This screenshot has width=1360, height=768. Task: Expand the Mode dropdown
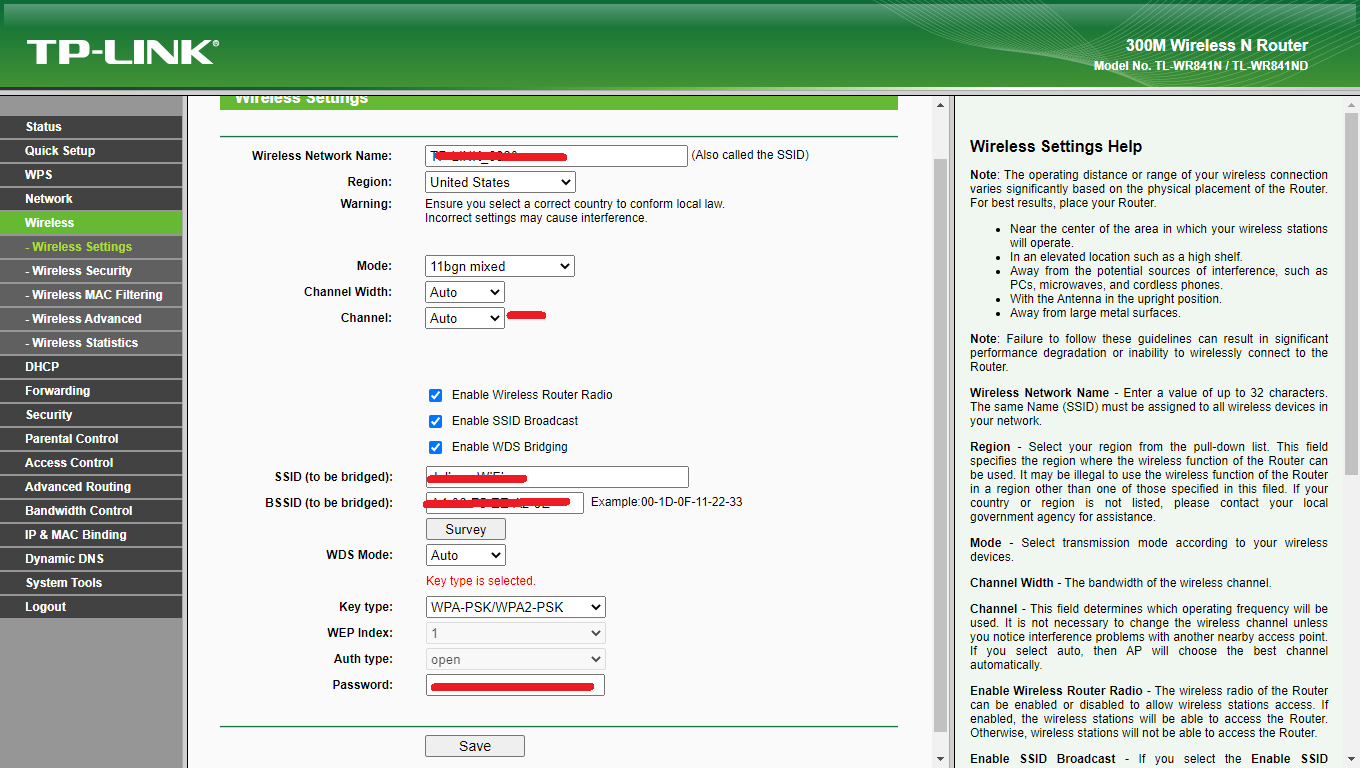500,266
